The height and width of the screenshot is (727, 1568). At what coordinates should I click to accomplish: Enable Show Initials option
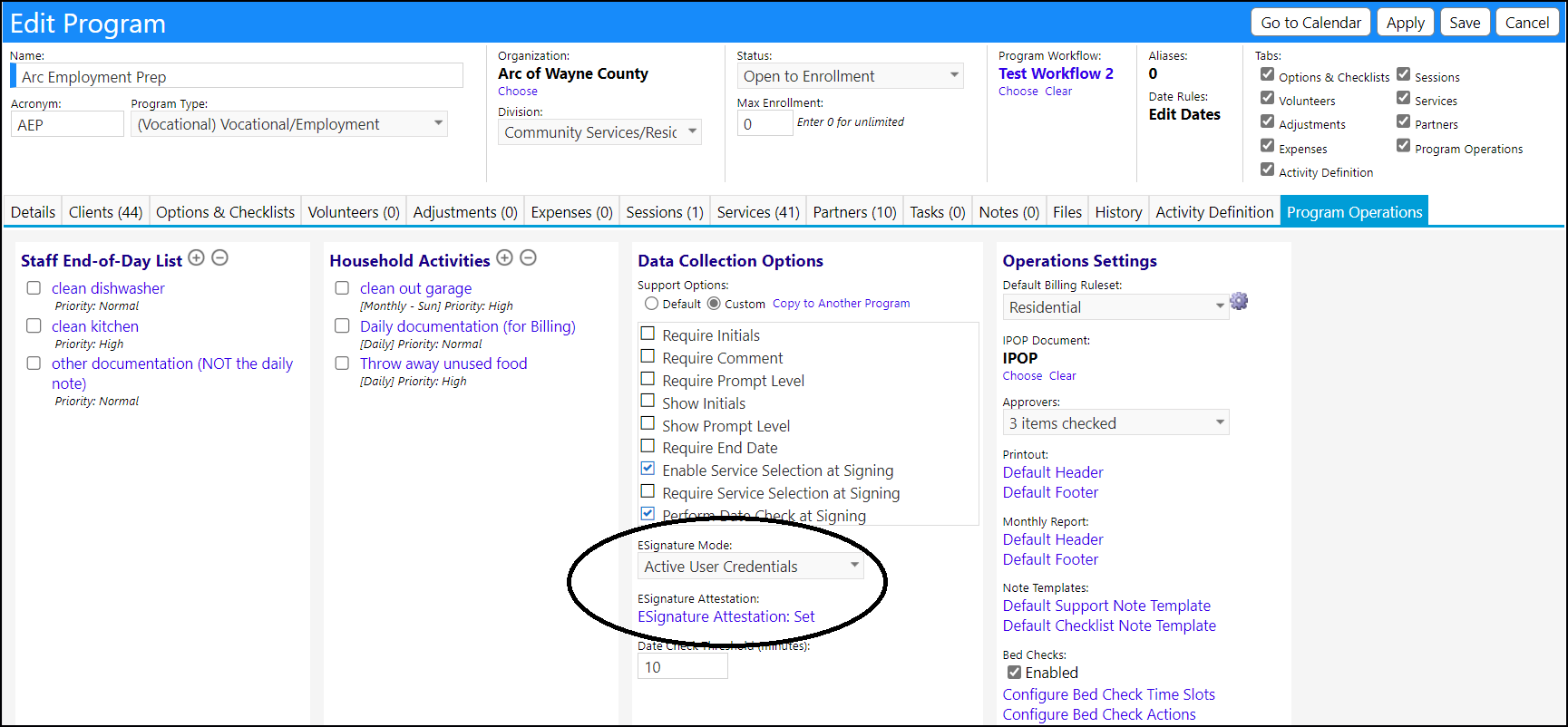tap(648, 401)
